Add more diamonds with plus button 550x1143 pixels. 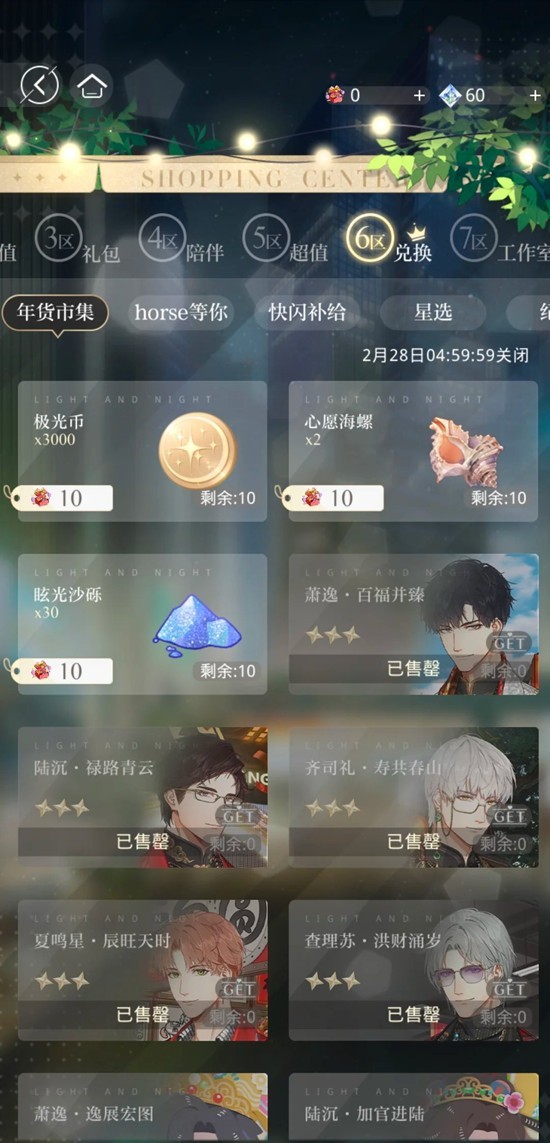[538, 95]
